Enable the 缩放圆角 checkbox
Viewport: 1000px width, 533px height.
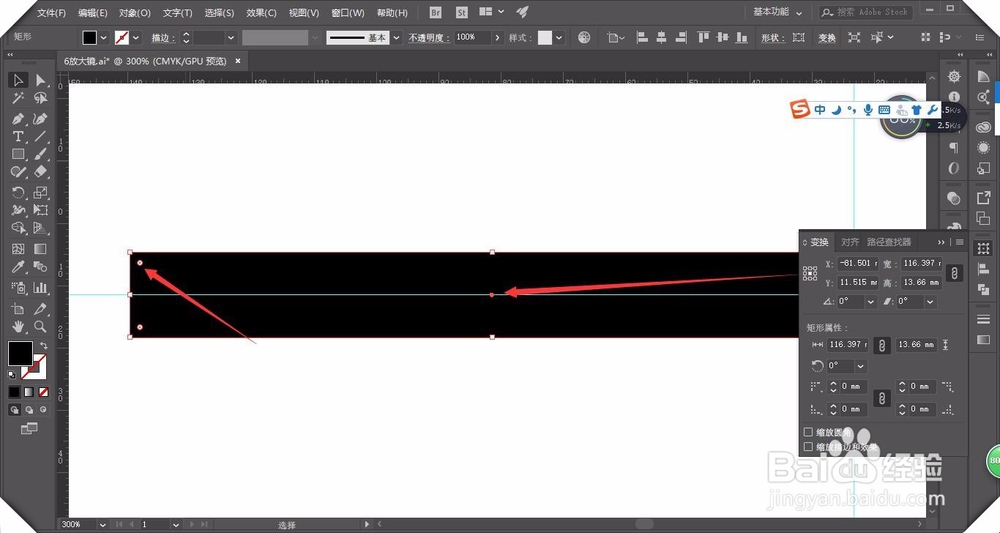(x=808, y=432)
